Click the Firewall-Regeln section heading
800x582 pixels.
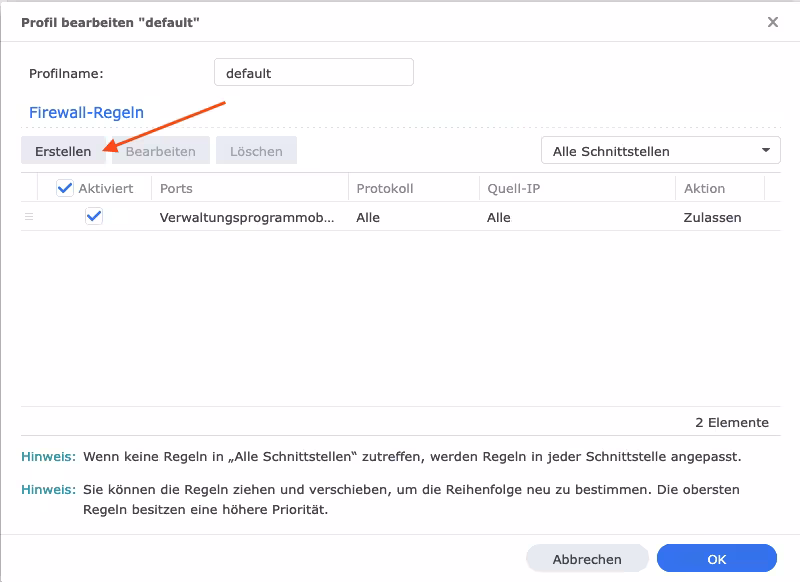[86, 112]
